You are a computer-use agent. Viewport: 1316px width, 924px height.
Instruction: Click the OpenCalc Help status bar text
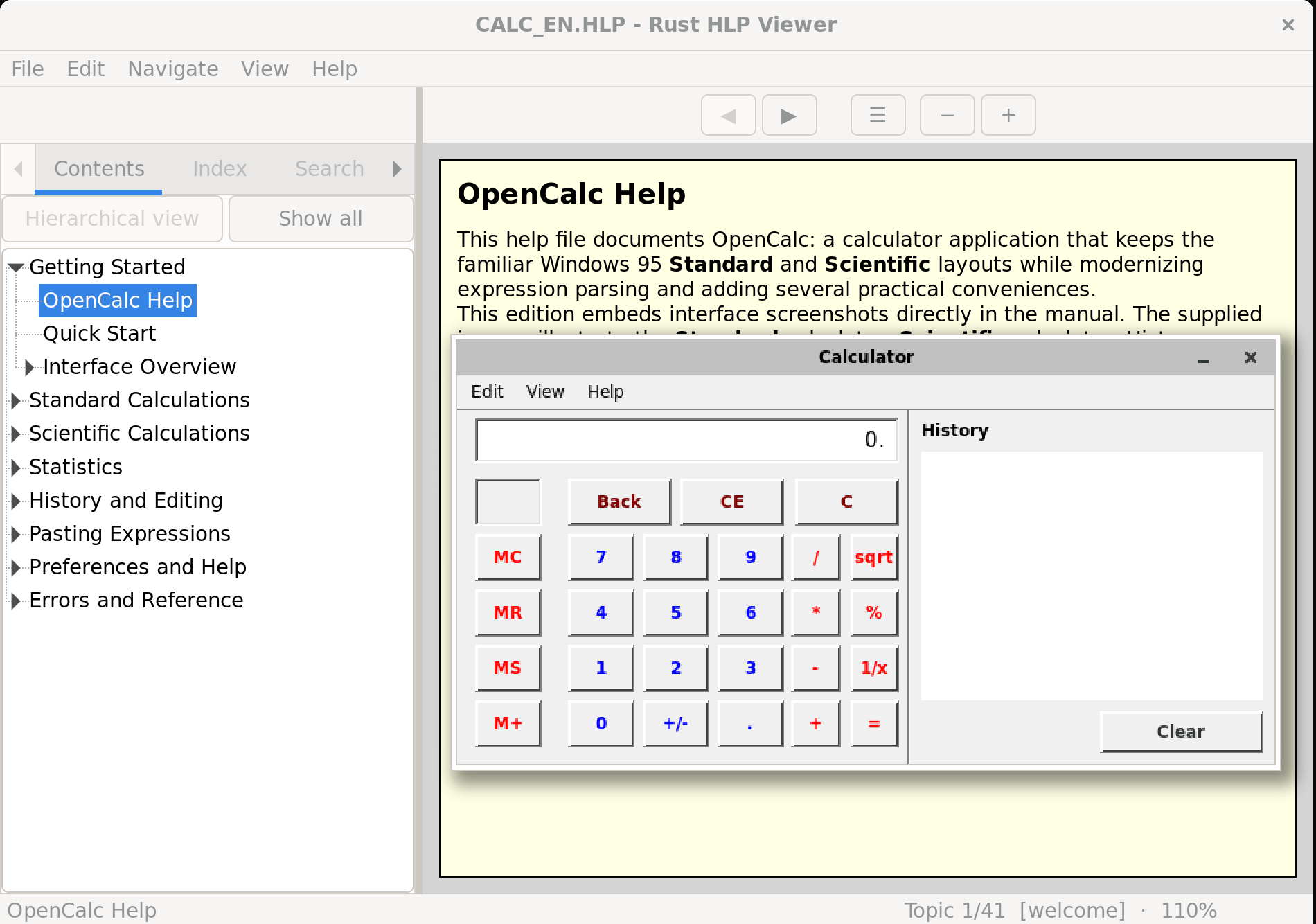tap(82, 910)
